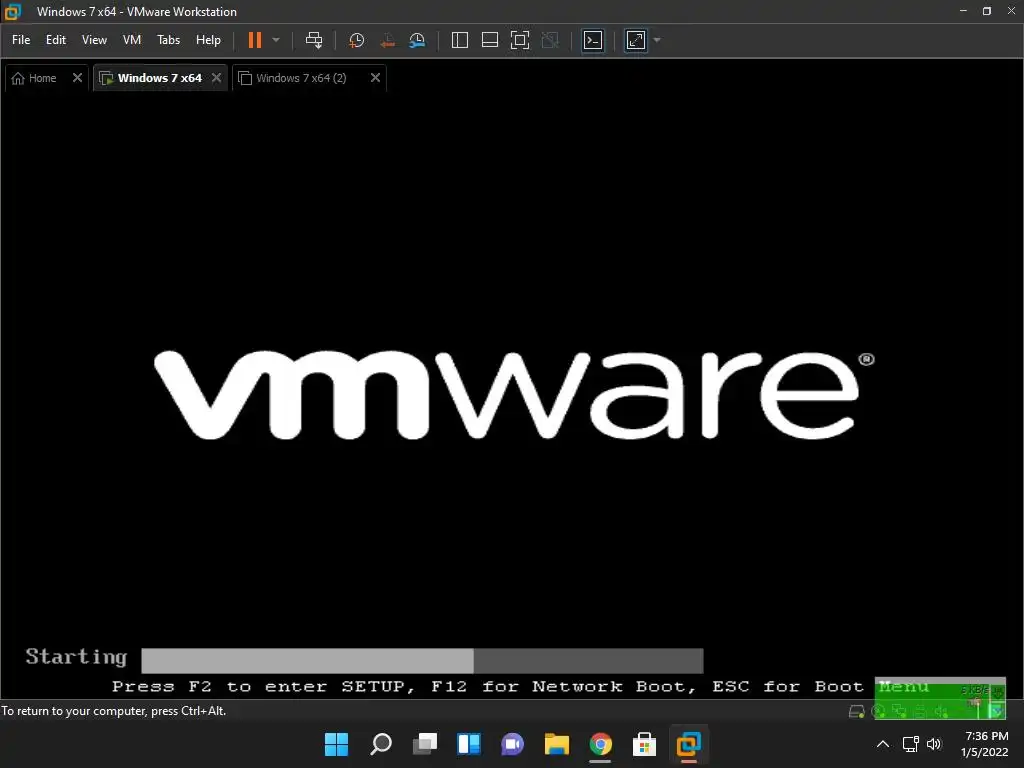Click the greyed-out Unity mode icon

click(x=551, y=40)
